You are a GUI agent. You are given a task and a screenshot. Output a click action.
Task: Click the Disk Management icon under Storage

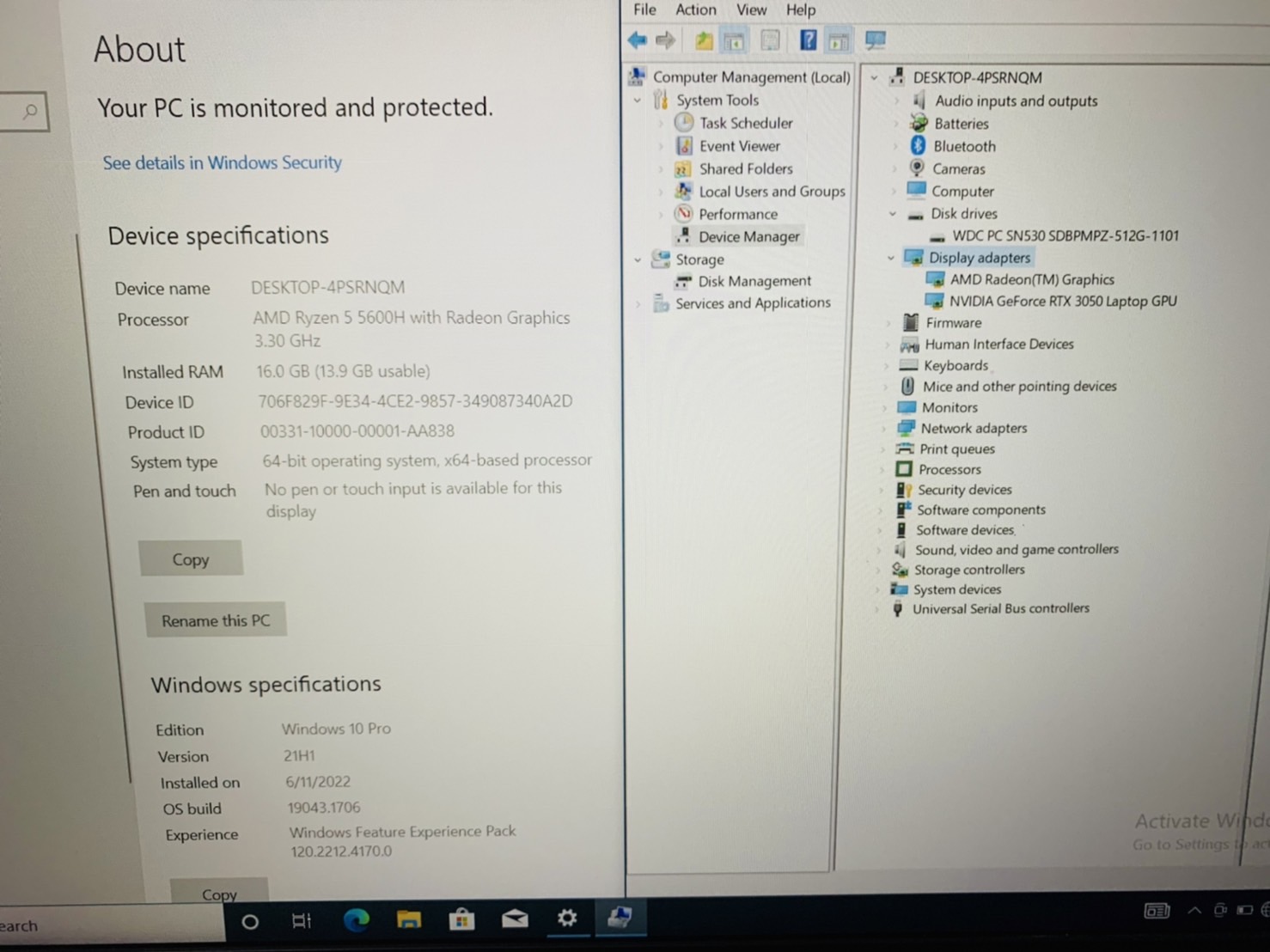682,281
